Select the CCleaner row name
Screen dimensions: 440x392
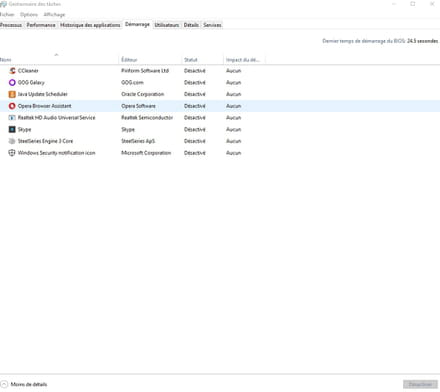click(28, 71)
